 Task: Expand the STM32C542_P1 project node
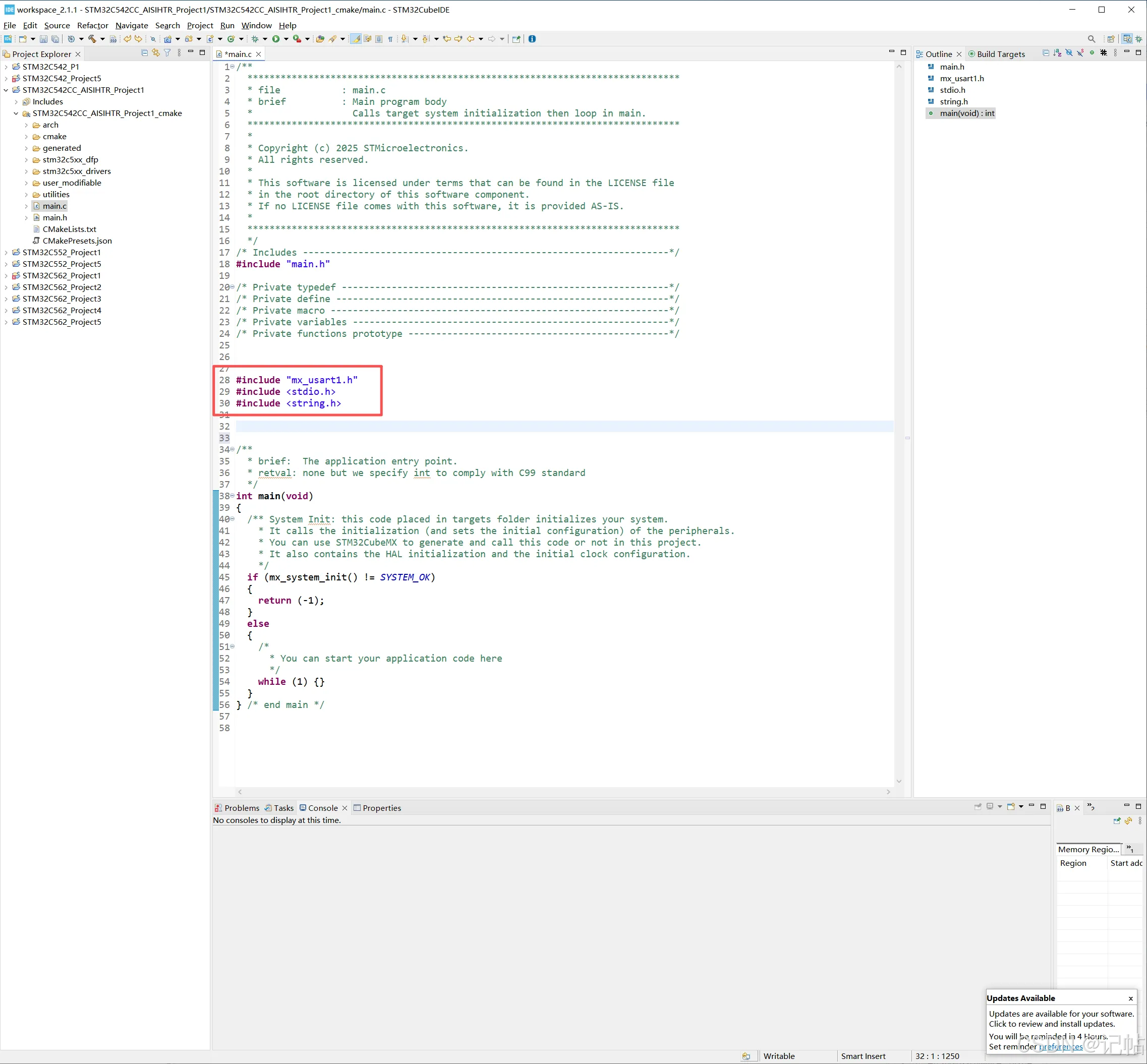click(6, 67)
